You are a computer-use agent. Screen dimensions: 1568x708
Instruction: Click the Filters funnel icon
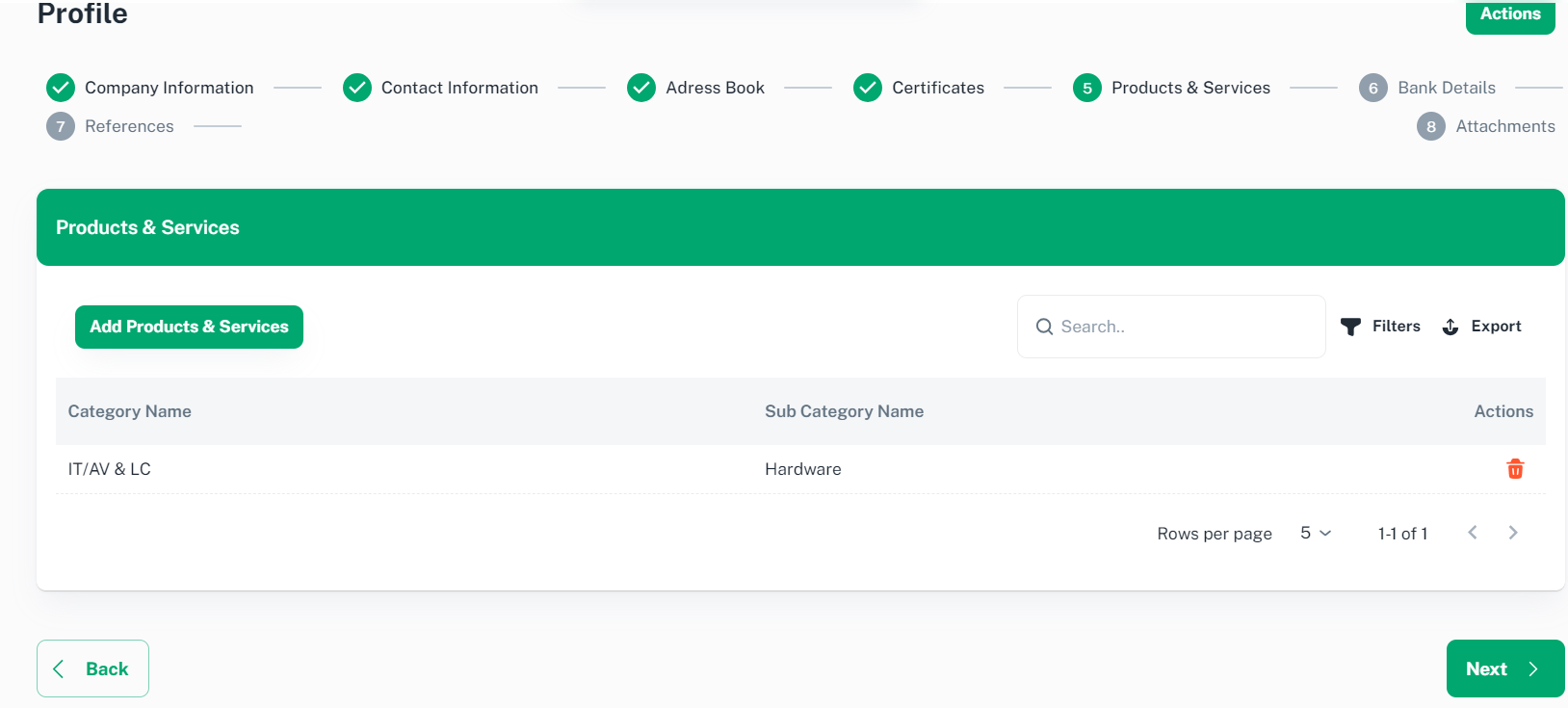click(1350, 327)
